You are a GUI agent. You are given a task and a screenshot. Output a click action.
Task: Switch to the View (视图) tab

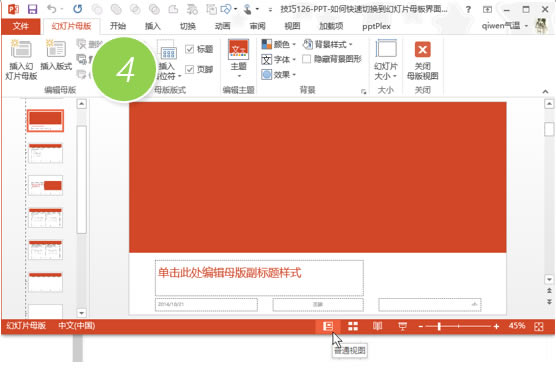click(x=292, y=26)
